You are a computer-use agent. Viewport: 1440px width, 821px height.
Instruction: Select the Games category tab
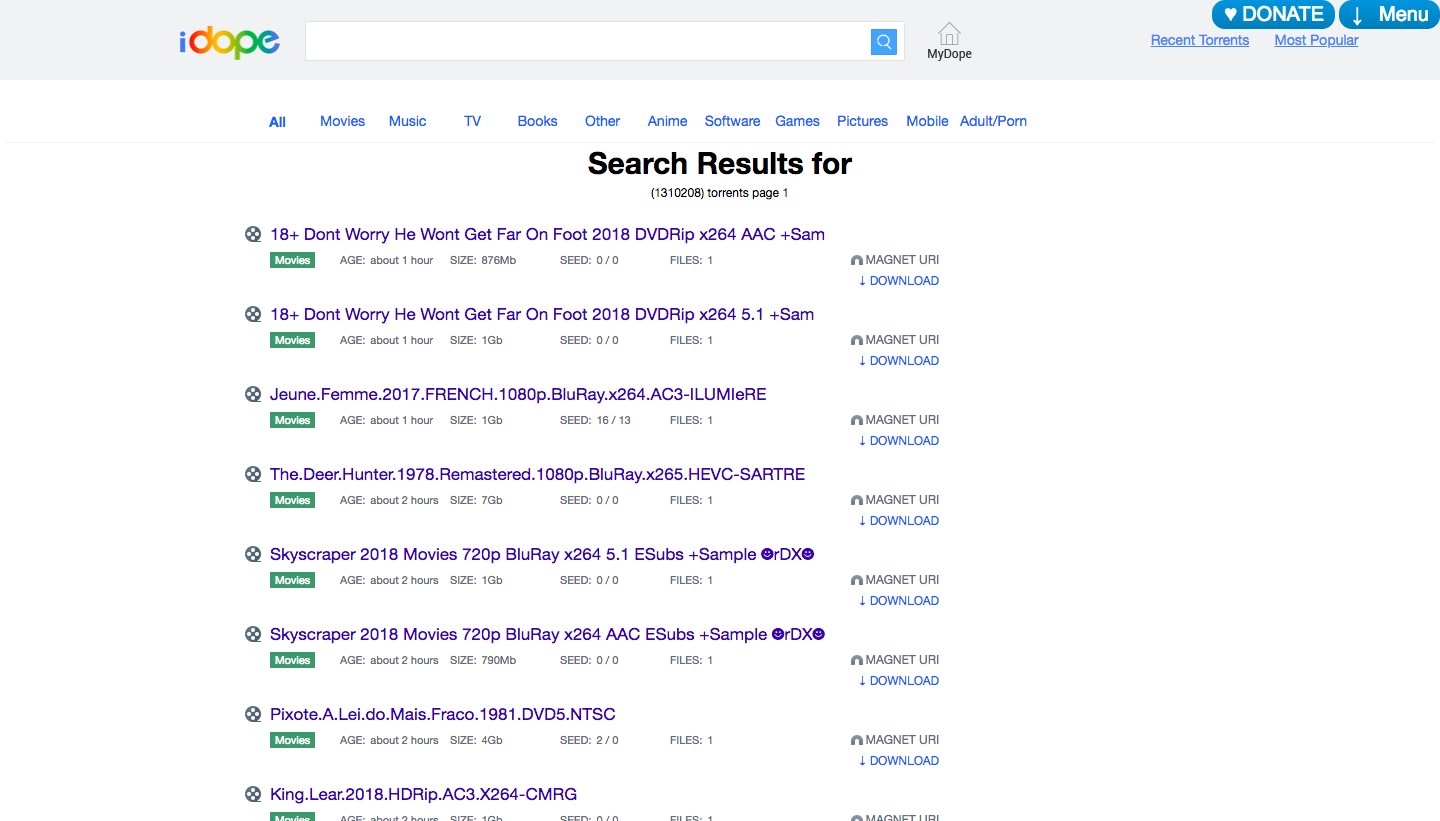pyautogui.click(x=797, y=121)
